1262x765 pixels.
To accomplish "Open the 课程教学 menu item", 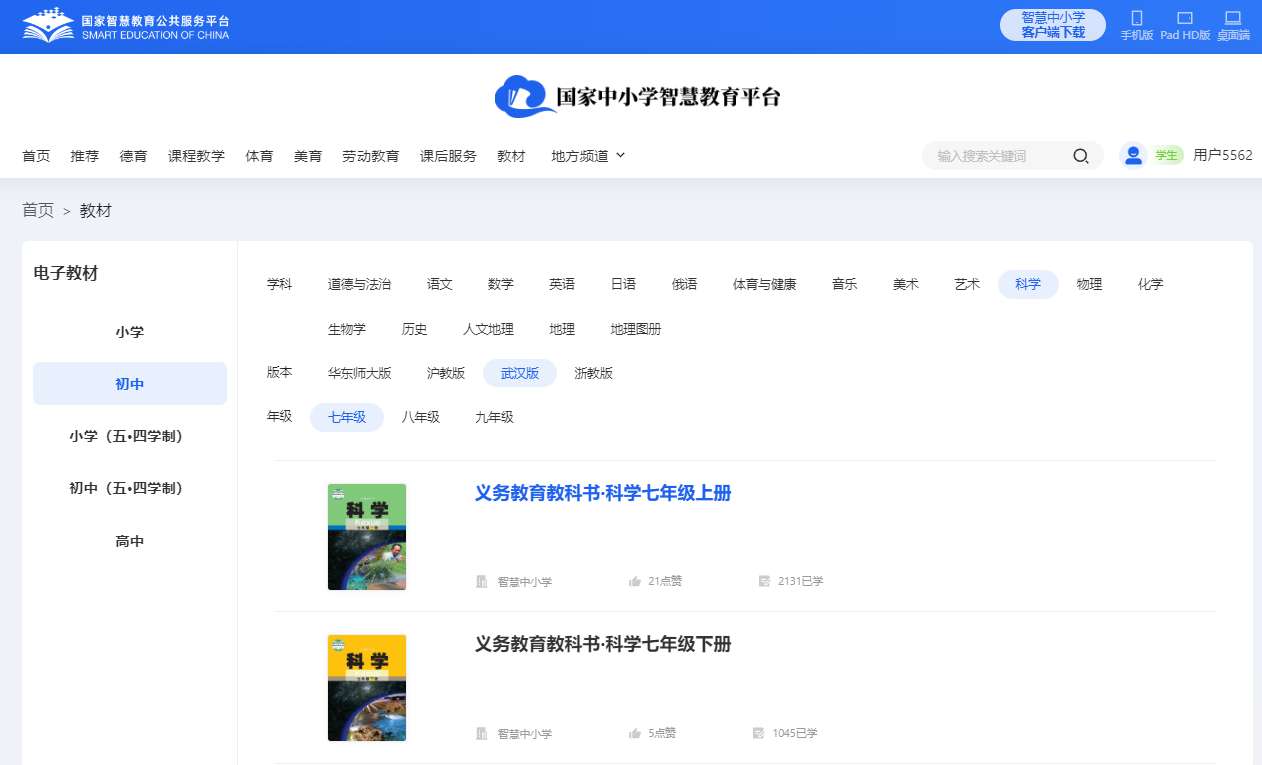I will click(x=196, y=156).
